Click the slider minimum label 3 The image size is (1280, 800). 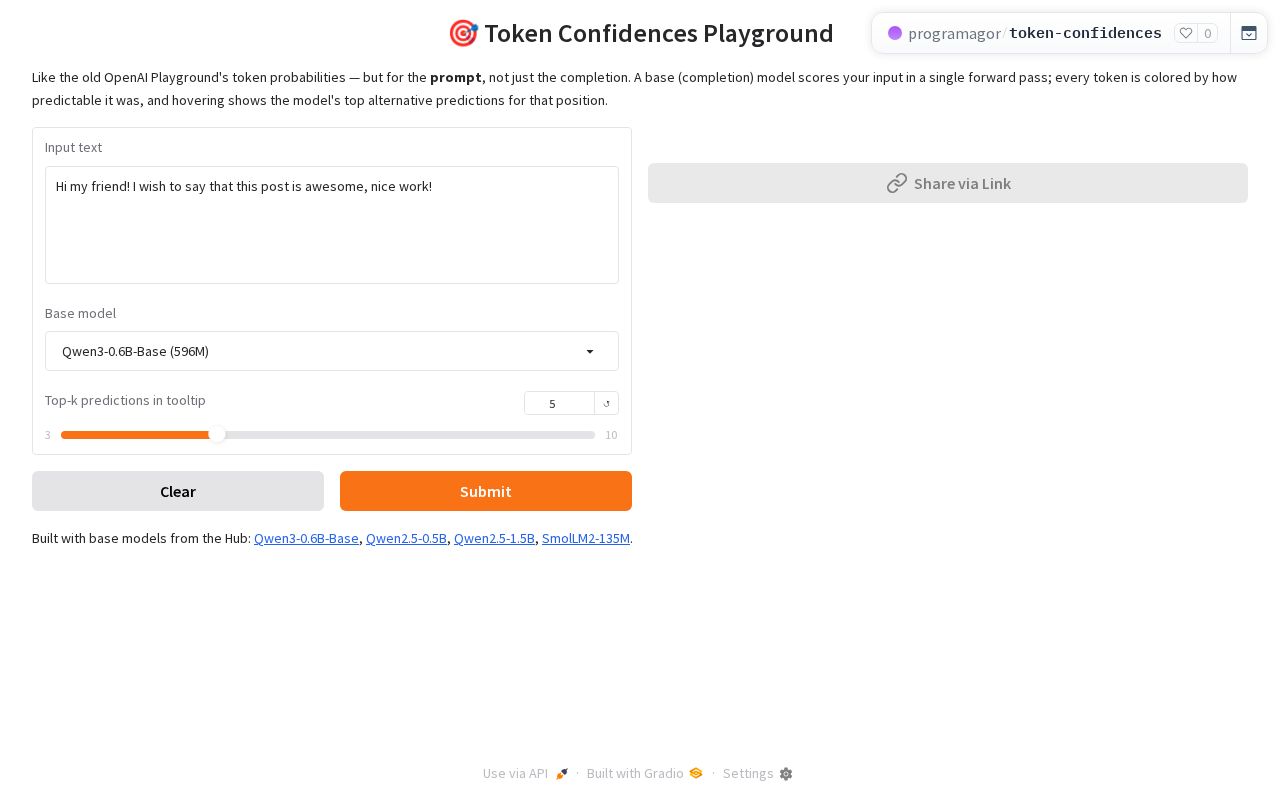[48, 435]
